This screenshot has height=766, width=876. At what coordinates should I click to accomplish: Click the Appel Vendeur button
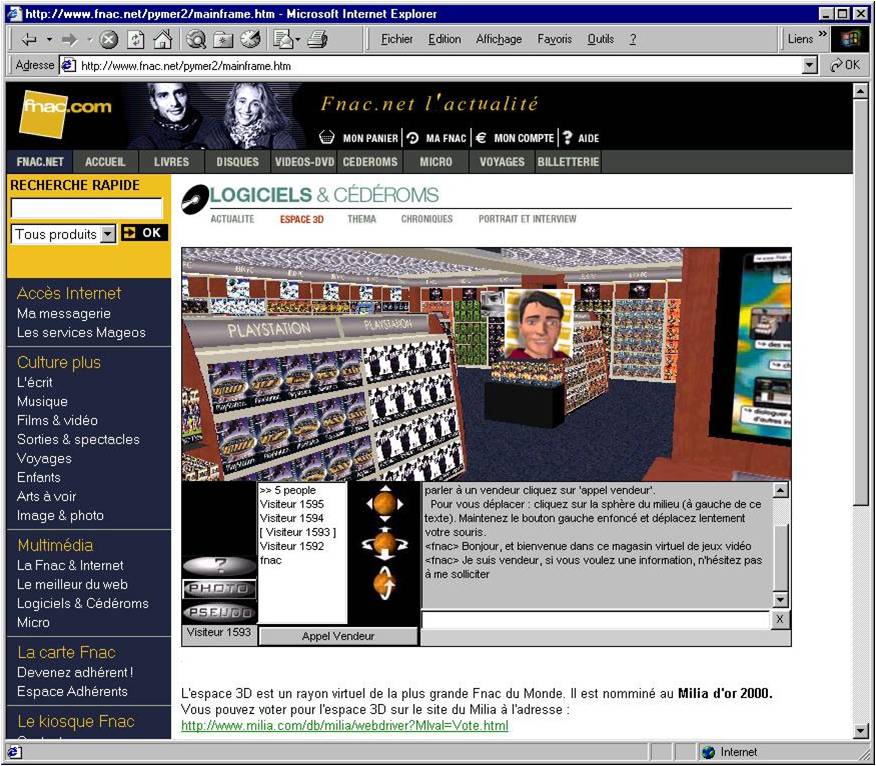tap(338, 636)
